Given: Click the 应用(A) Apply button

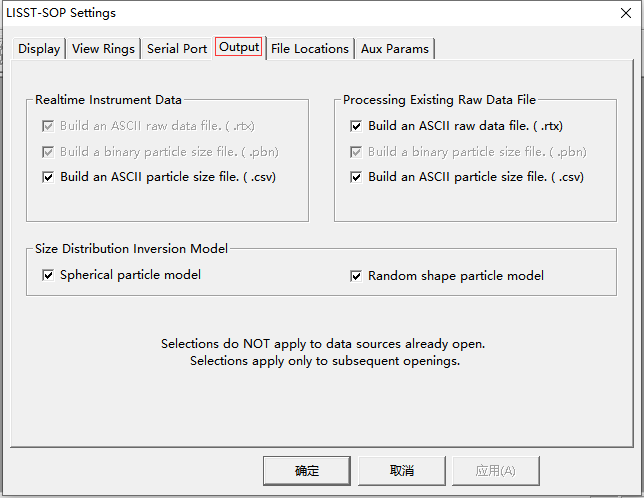Looking at the screenshot, I should (496, 470).
